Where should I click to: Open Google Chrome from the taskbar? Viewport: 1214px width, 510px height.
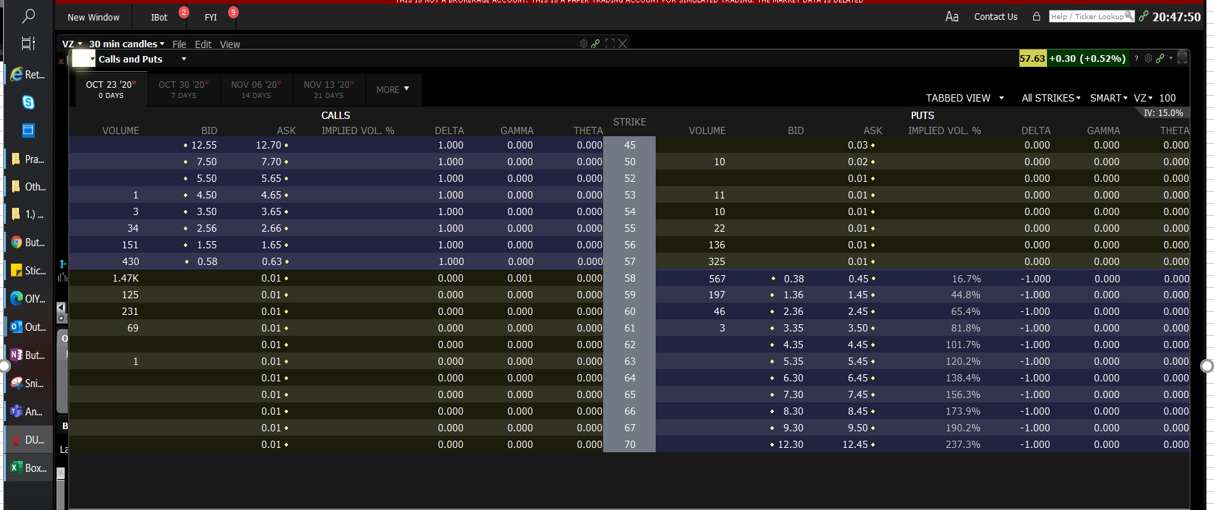[17, 243]
